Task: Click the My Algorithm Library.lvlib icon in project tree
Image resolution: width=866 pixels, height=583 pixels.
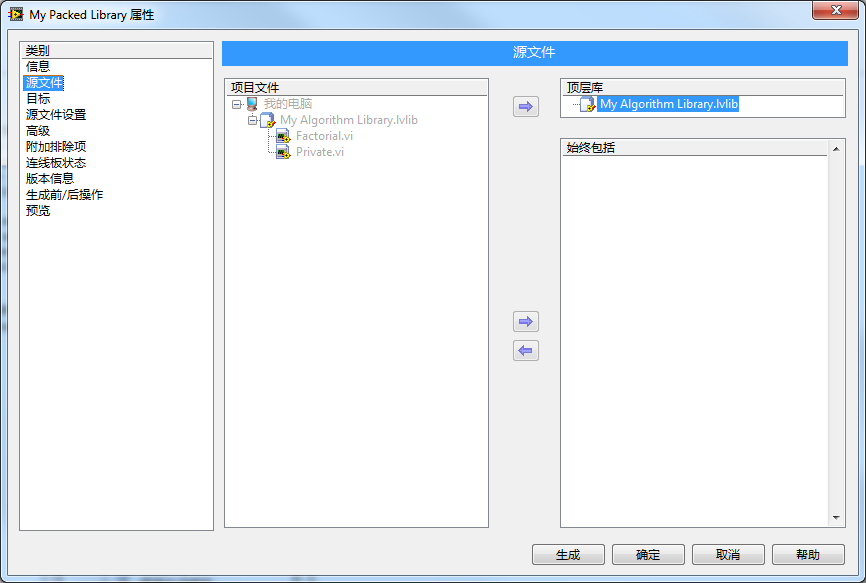Action: click(x=268, y=120)
